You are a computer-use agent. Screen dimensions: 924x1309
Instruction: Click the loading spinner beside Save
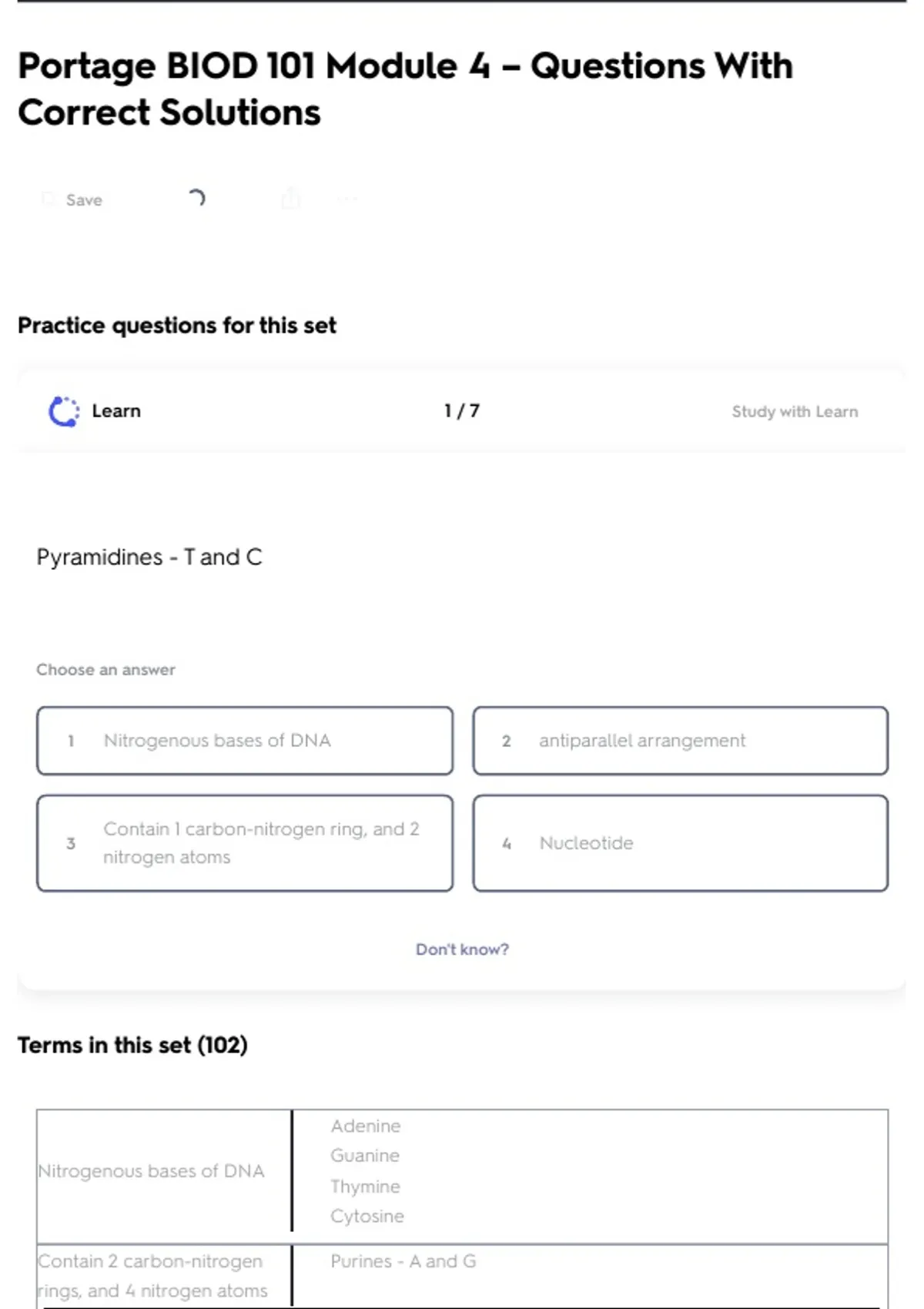(196, 199)
